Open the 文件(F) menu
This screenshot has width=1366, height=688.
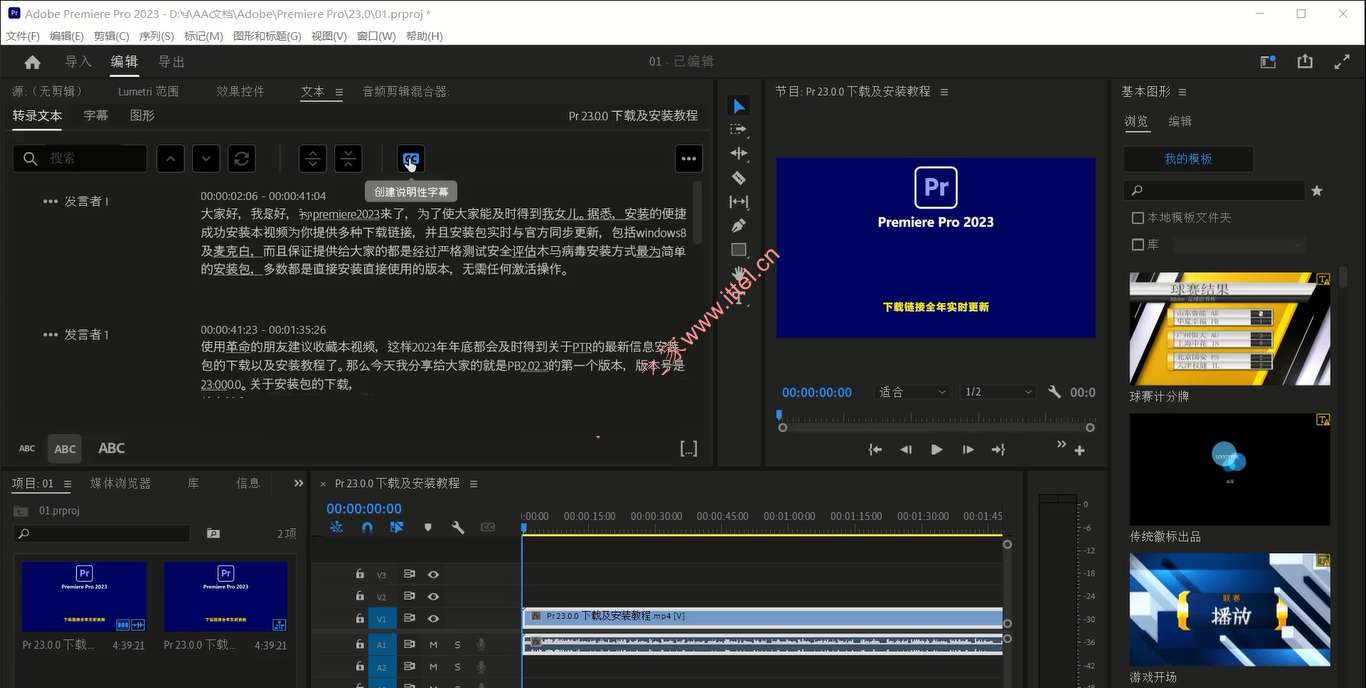[x=22, y=36]
